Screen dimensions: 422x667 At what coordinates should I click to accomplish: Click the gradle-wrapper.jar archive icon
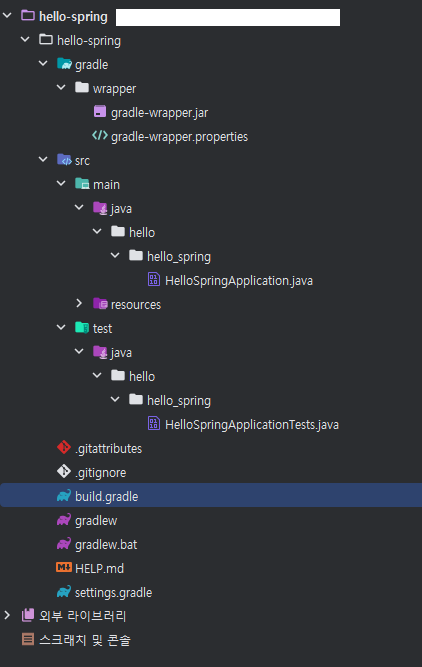(100, 112)
